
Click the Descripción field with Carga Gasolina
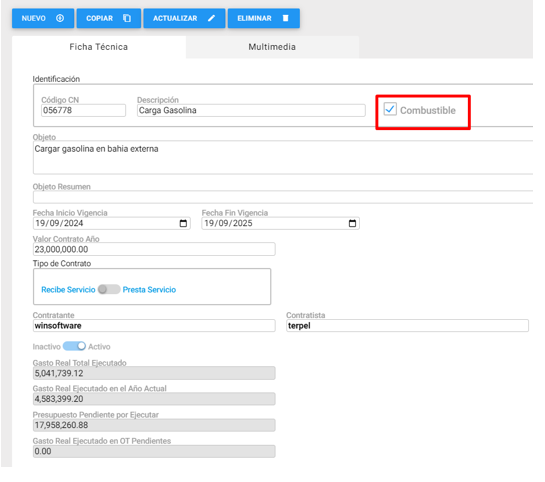pos(251,111)
